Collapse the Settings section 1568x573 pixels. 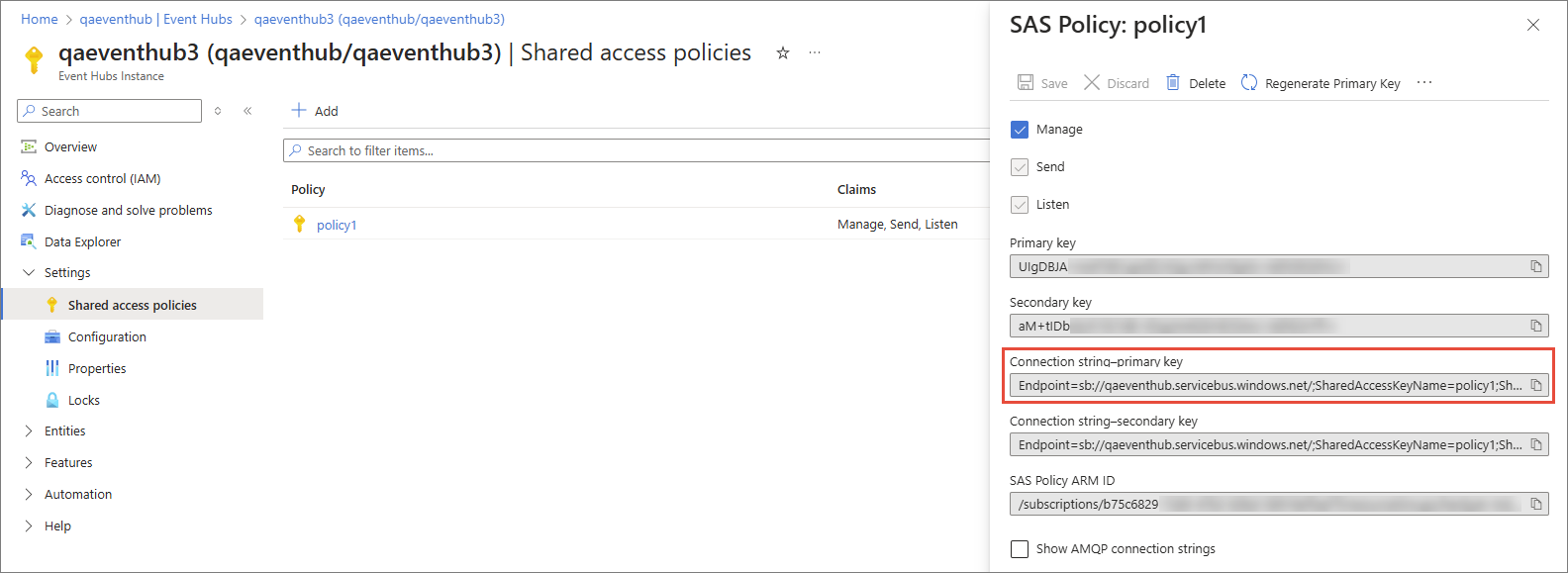tap(29, 273)
